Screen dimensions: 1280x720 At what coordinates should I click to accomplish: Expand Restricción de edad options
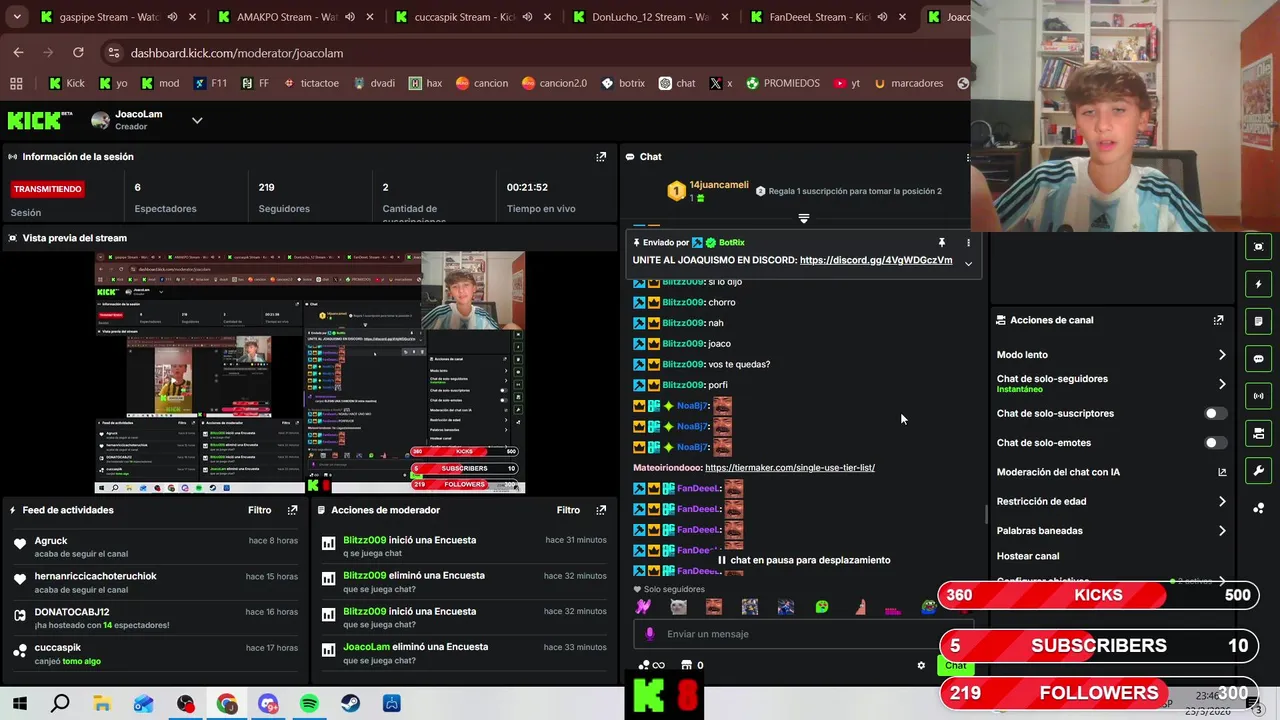pyautogui.click(x=1221, y=502)
